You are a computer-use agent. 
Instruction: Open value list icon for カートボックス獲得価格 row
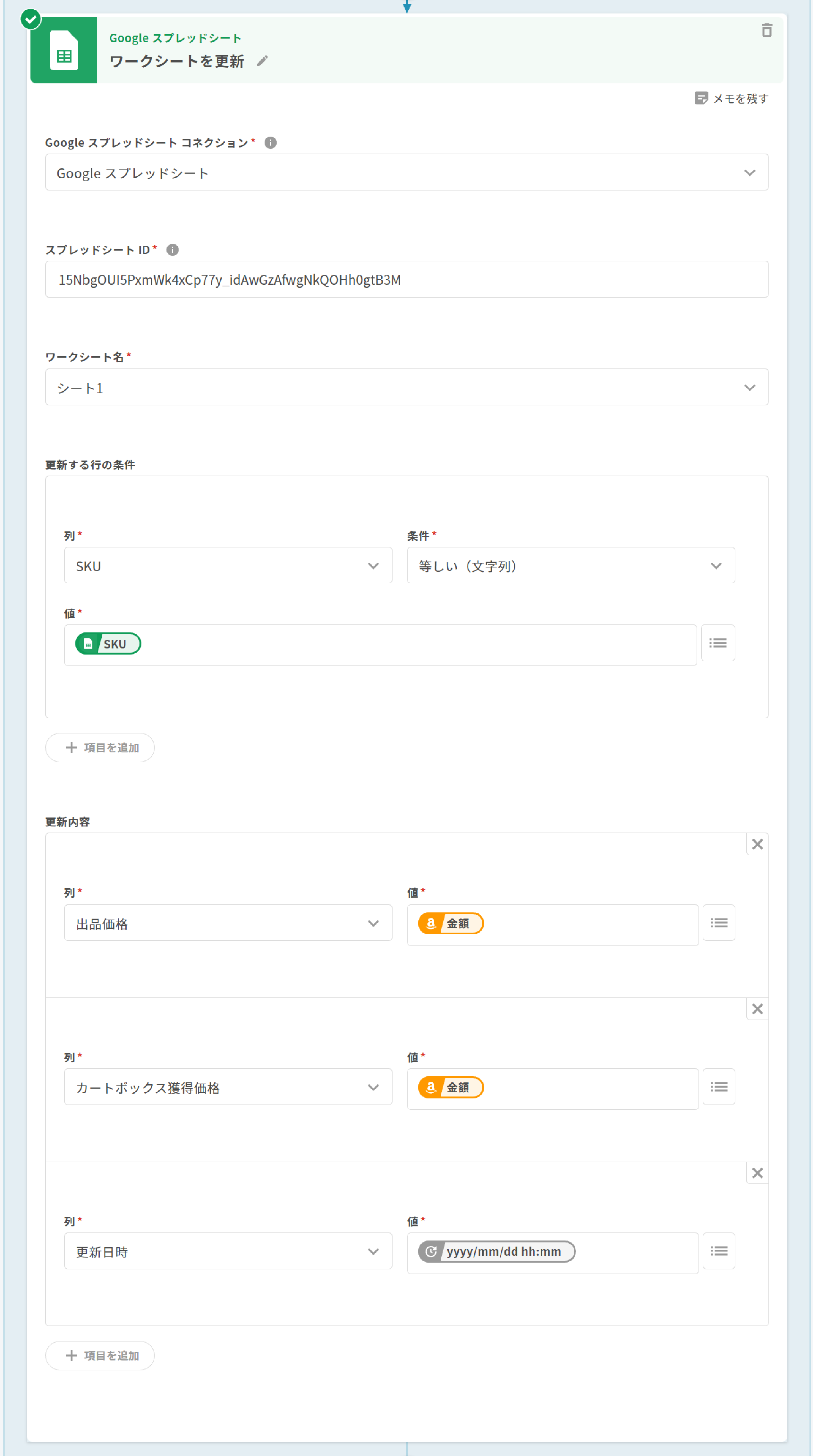click(719, 1087)
